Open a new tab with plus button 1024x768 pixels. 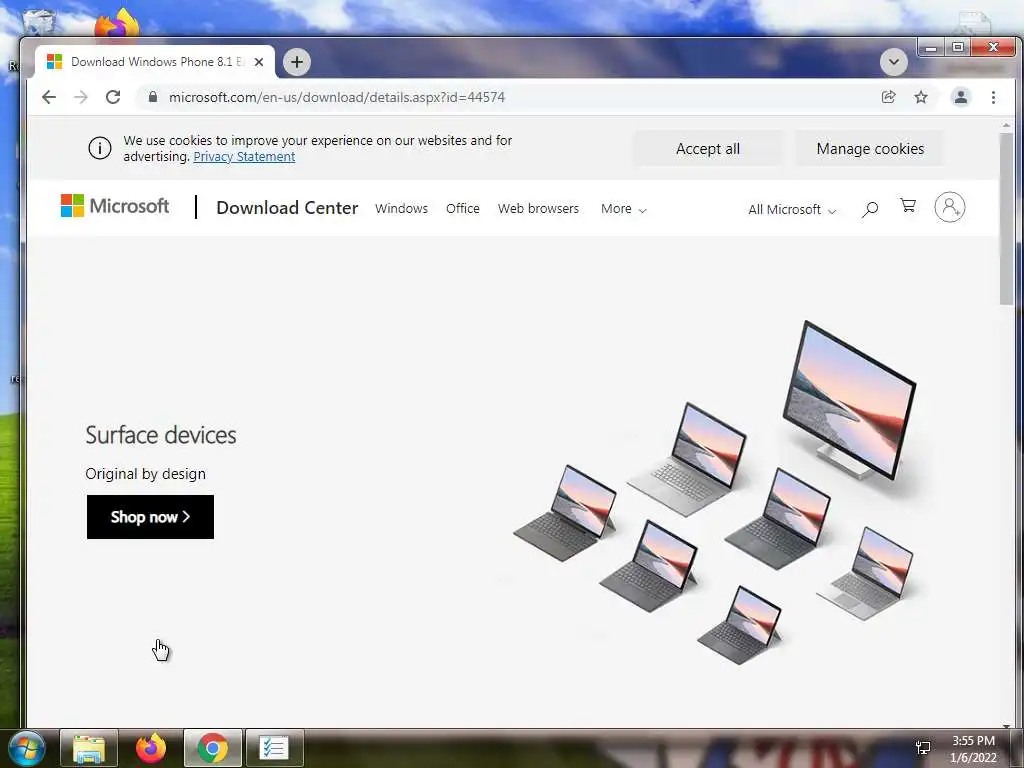click(x=296, y=62)
